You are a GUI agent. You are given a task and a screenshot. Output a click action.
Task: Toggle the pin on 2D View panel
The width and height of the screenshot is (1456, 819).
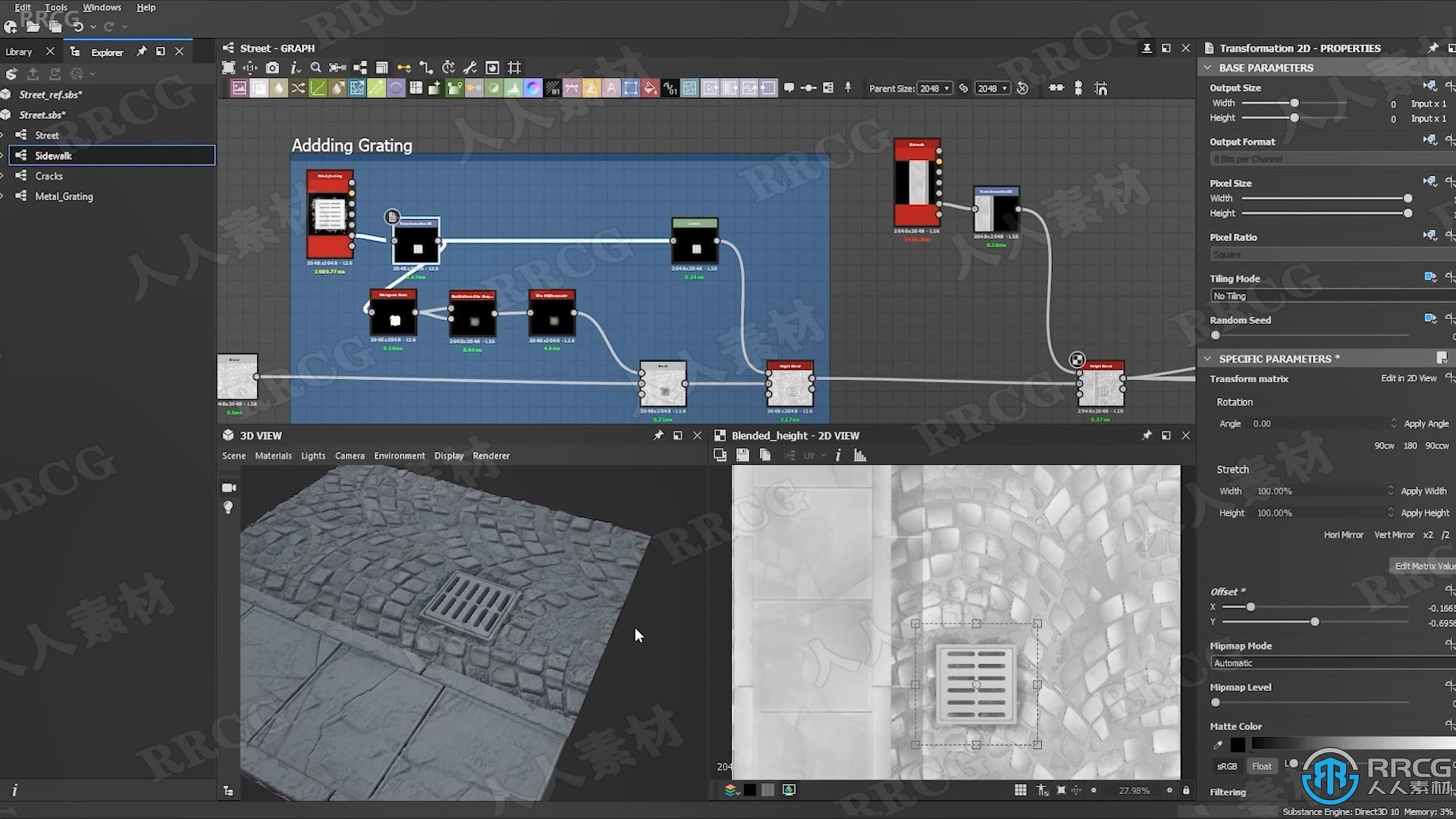click(1147, 435)
